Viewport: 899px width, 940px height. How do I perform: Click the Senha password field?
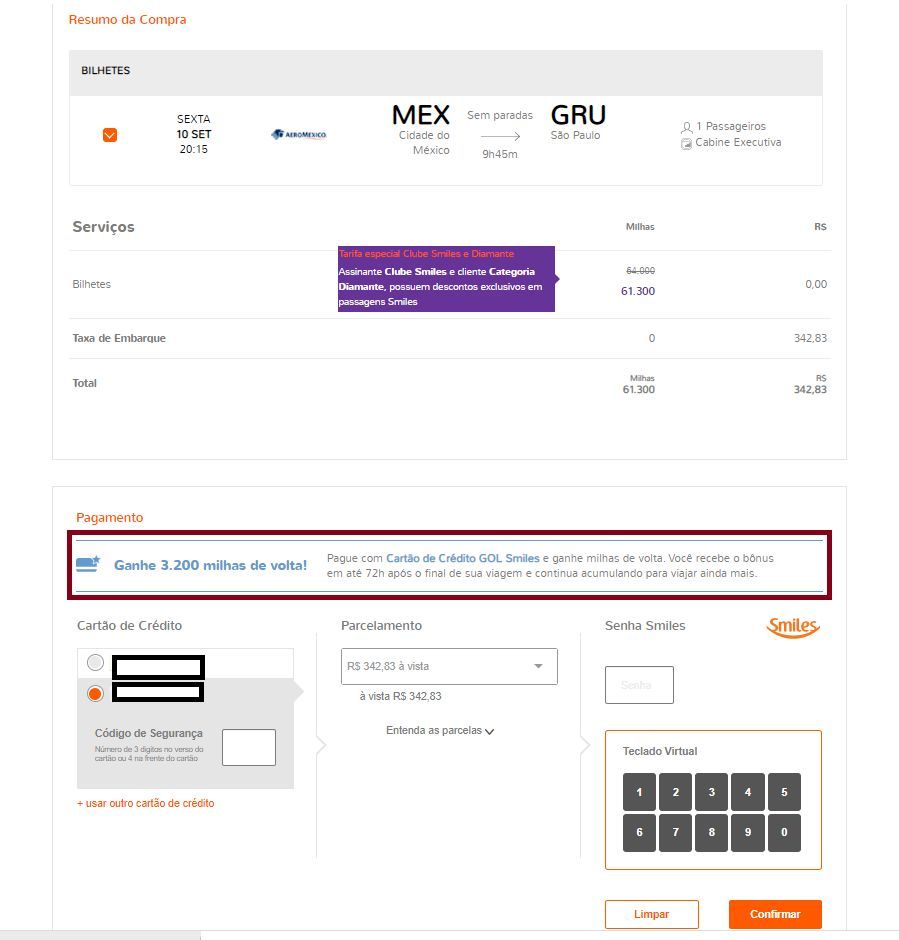[x=639, y=685]
